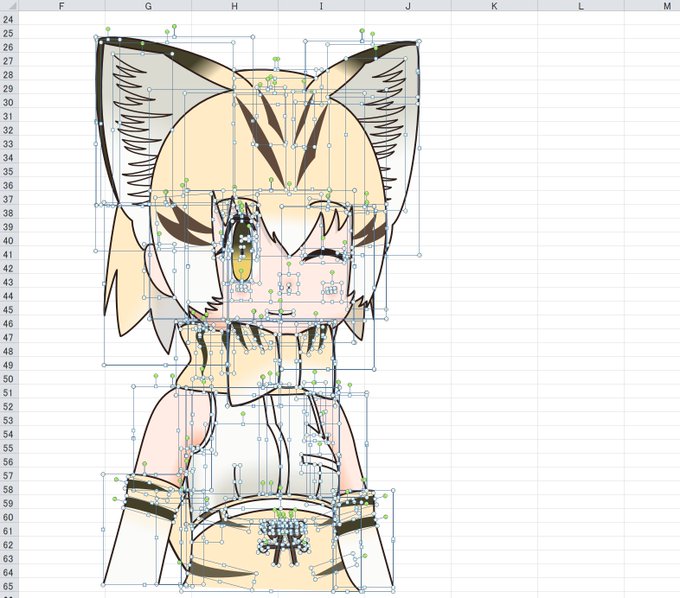
Task: Select row 64 header
Action: [9, 573]
